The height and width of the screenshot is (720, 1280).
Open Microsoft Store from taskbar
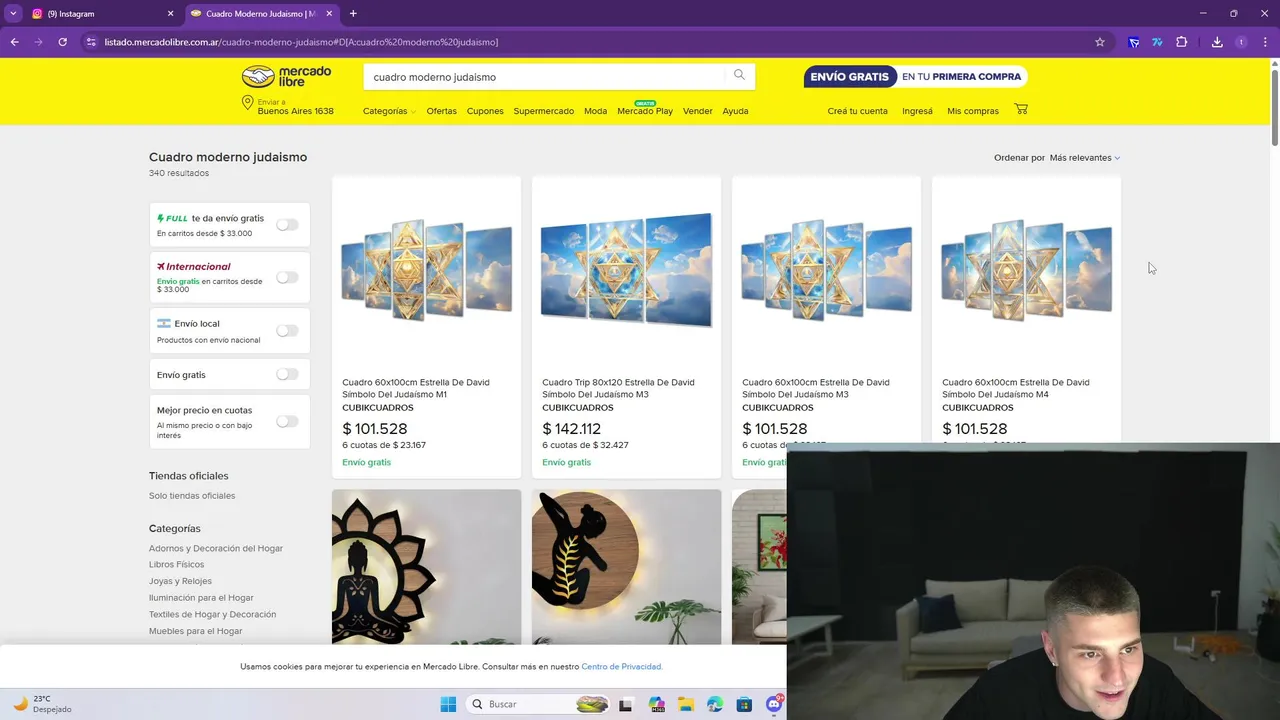click(x=744, y=704)
